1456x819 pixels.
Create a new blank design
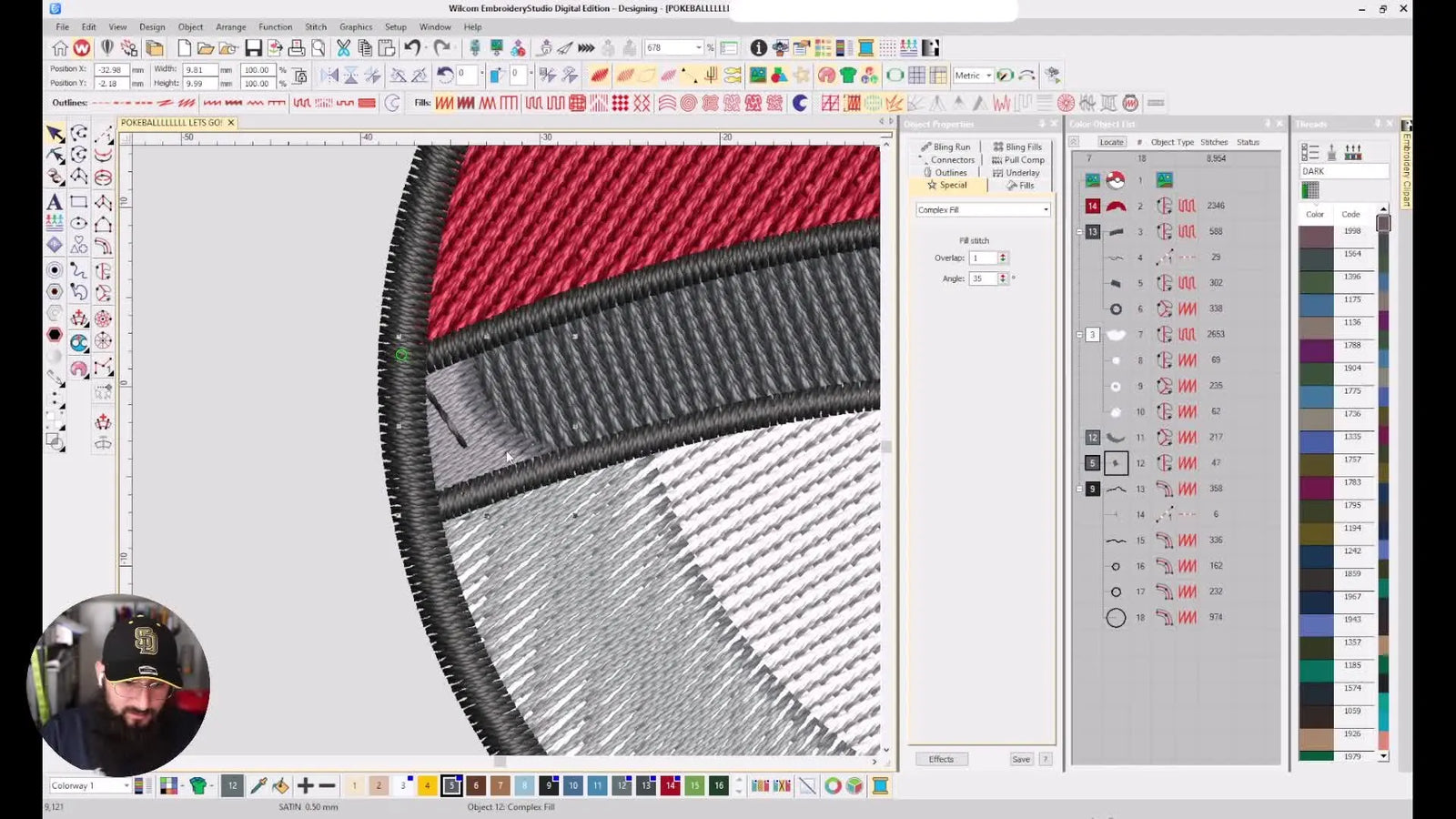185,48
